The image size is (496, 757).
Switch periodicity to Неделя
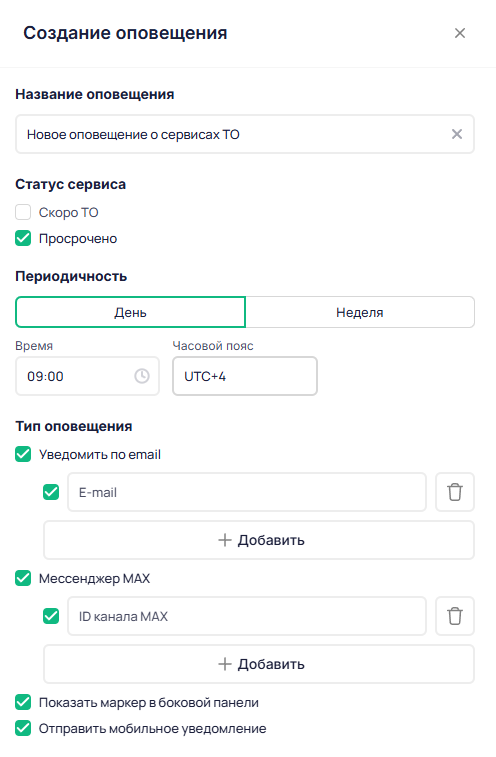tap(360, 312)
